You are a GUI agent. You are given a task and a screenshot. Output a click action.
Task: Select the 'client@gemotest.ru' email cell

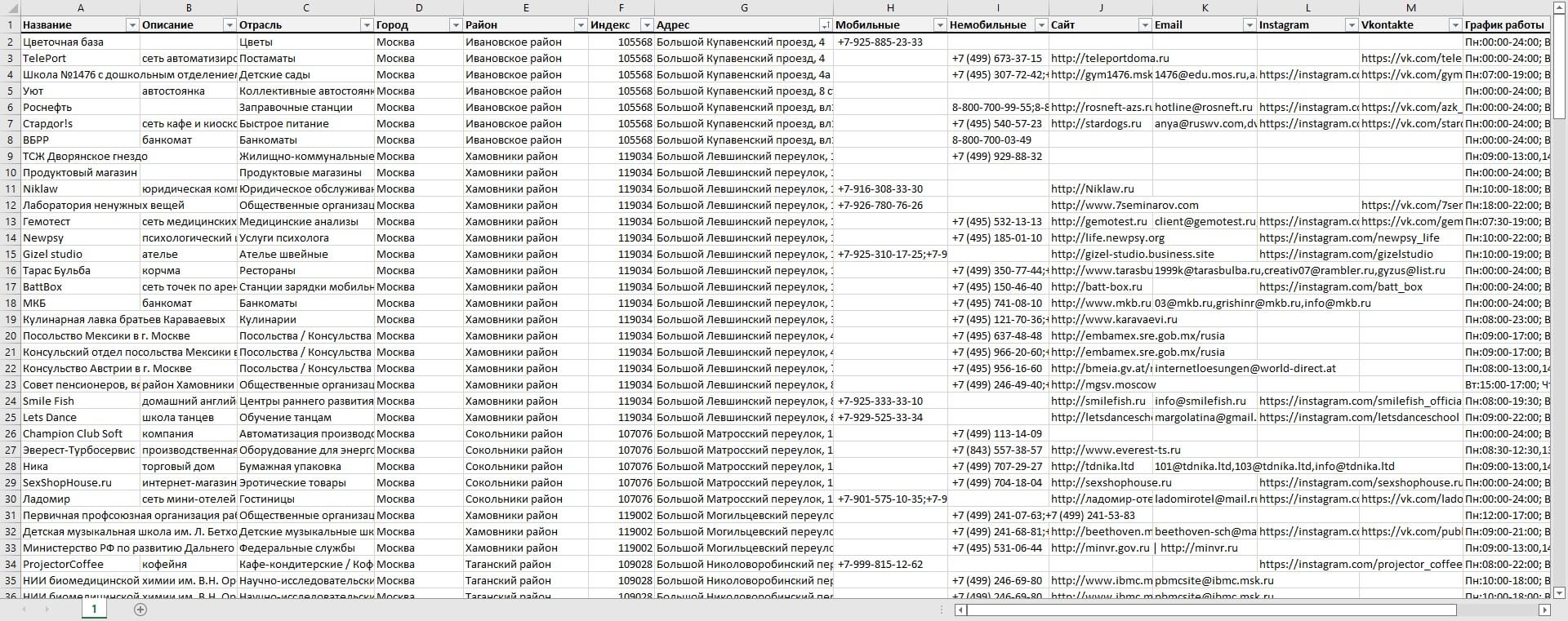point(1205,221)
